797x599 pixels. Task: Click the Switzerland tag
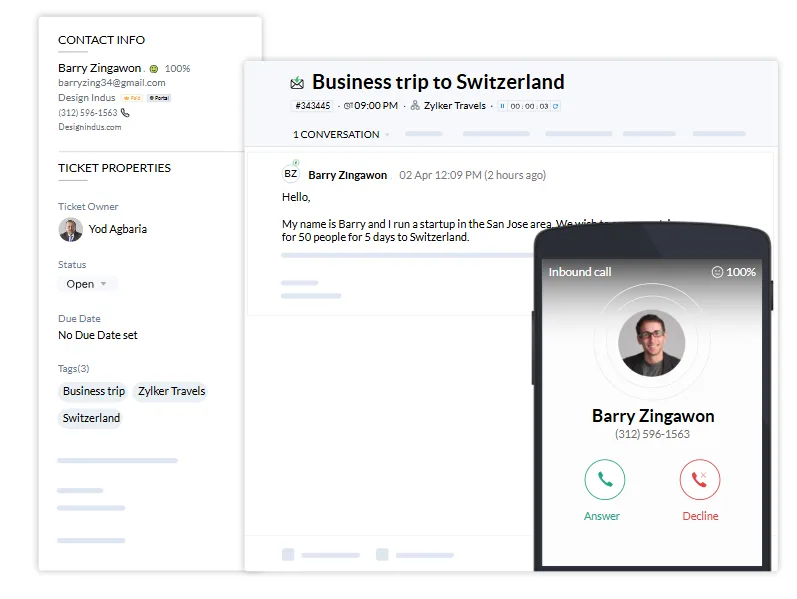click(91, 418)
